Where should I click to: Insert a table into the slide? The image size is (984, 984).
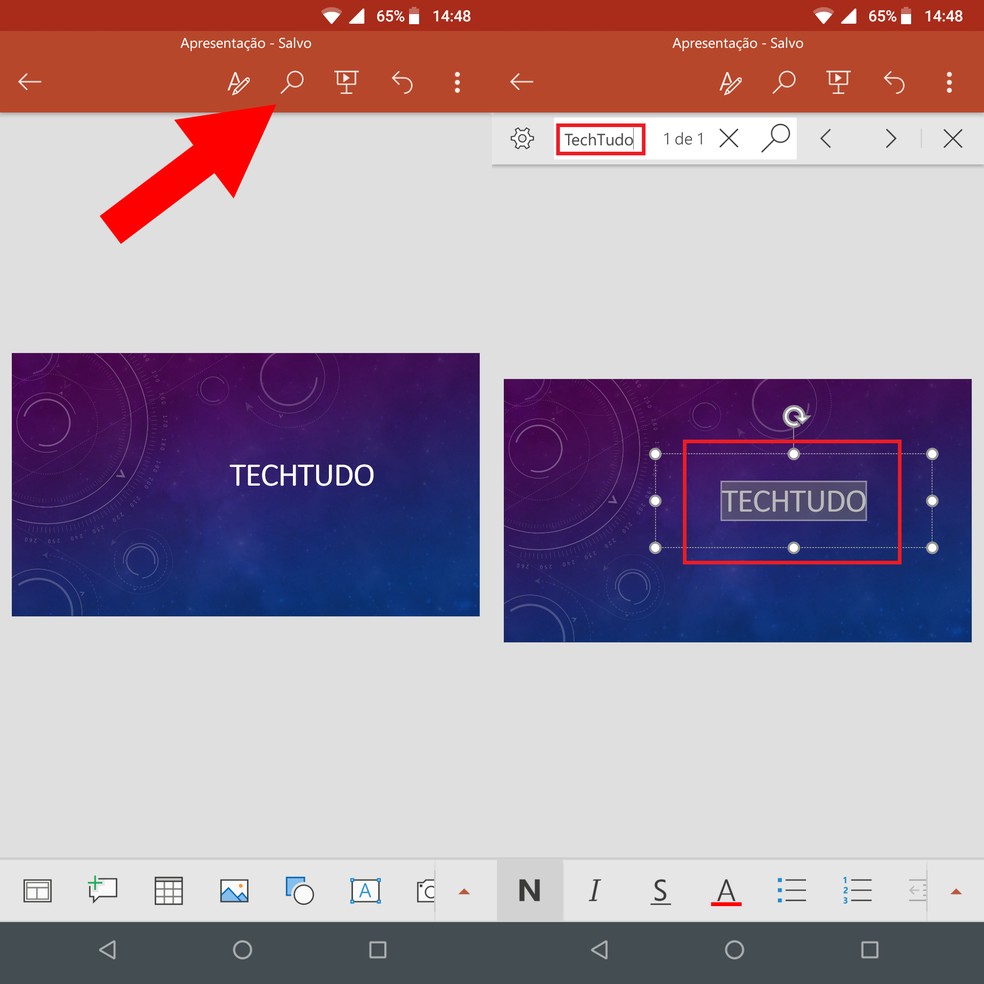[x=168, y=890]
